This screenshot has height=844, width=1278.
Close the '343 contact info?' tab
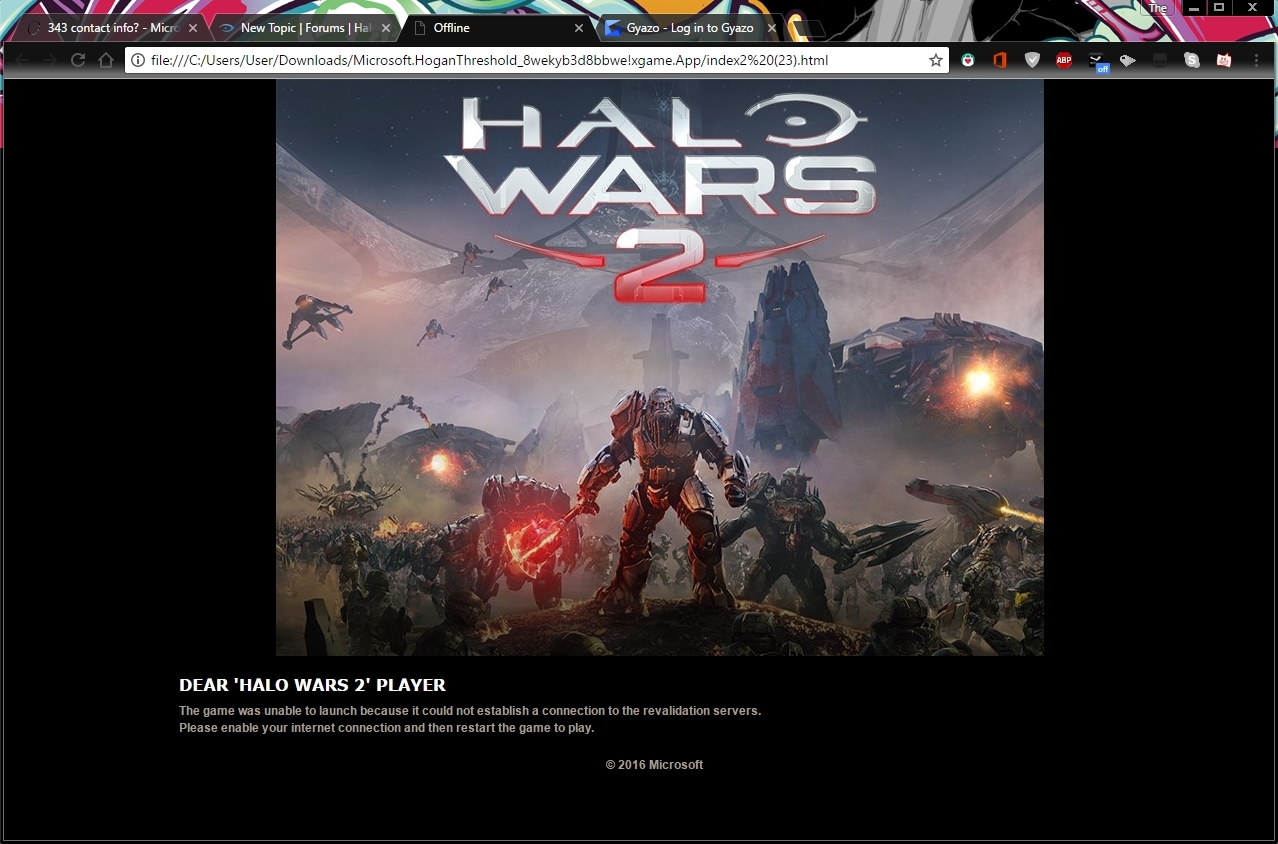click(x=193, y=28)
